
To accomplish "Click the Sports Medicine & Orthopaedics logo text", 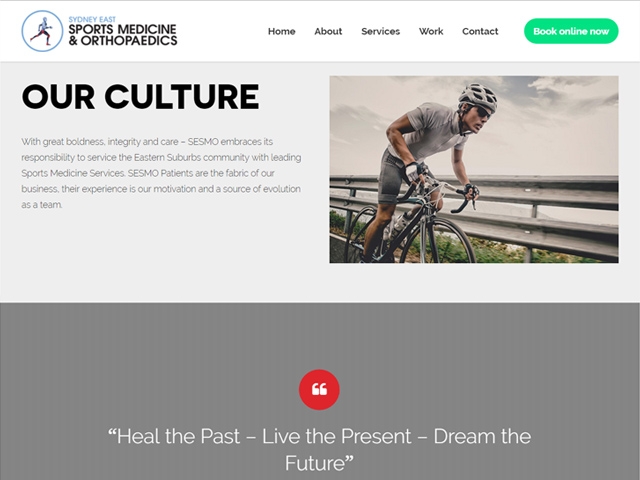I will pos(123,35).
